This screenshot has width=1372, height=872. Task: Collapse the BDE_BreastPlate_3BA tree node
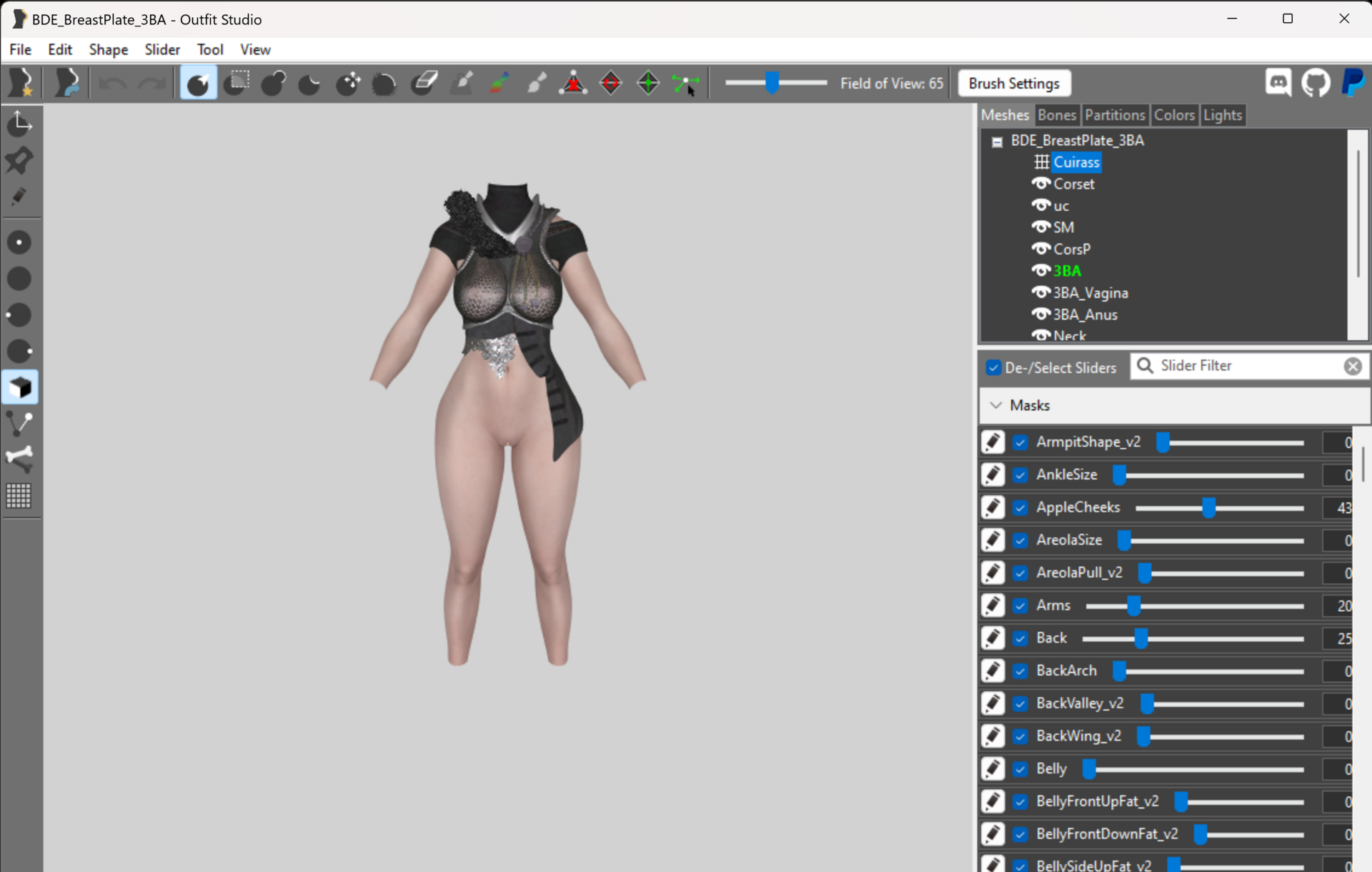pos(997,142)
